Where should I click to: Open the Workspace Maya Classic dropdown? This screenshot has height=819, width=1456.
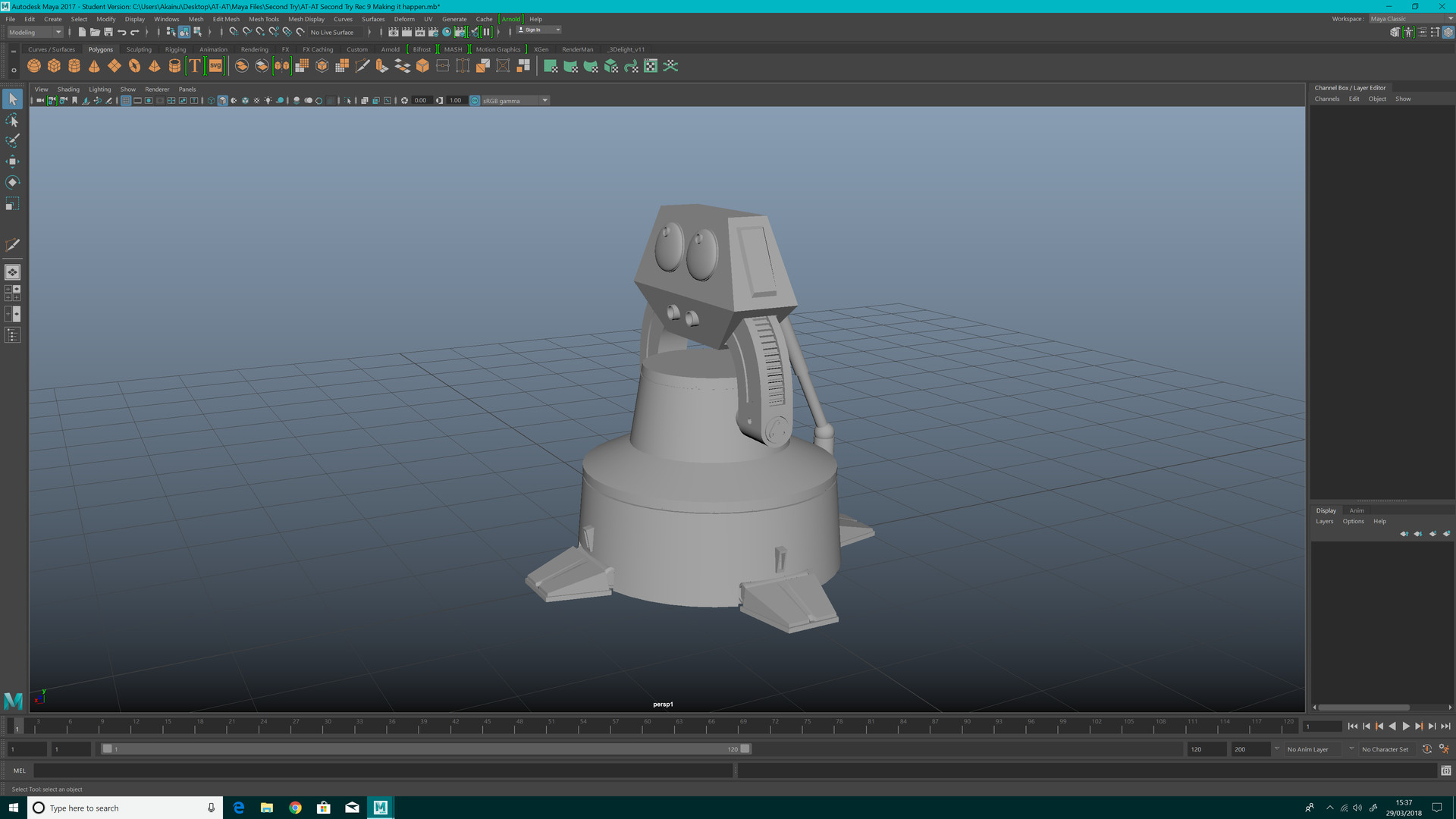pos(1411,19)
